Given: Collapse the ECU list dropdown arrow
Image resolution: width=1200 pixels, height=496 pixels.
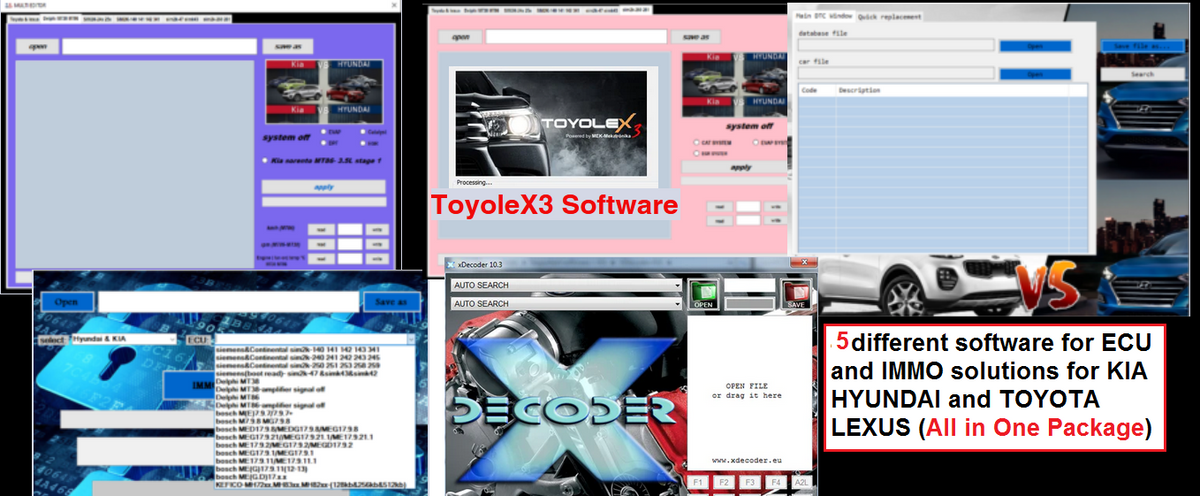Looking at the screenshot, I should (x=410, y=339).
